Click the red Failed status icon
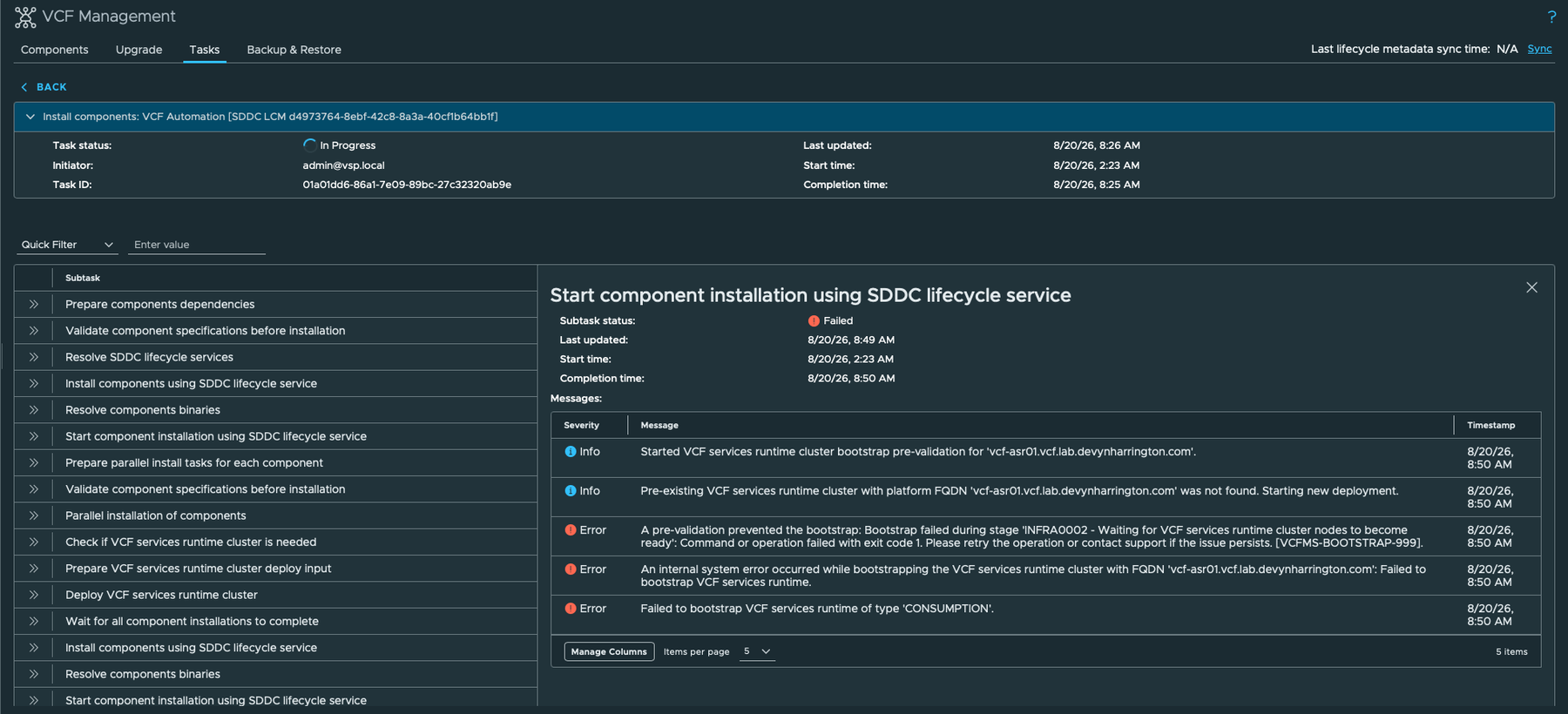 pos(814,320)
